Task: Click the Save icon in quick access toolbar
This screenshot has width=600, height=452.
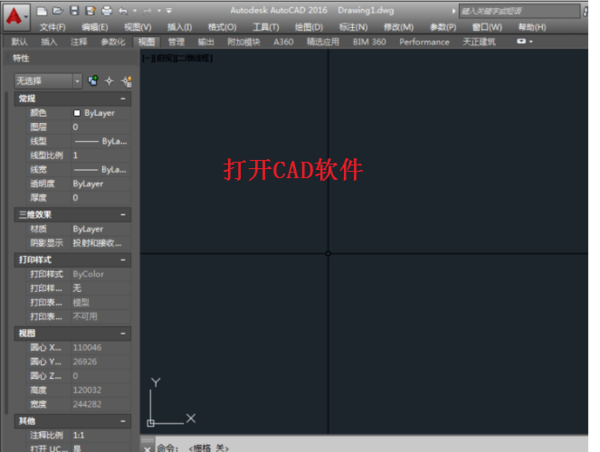Action: click(x=75, y=9)
